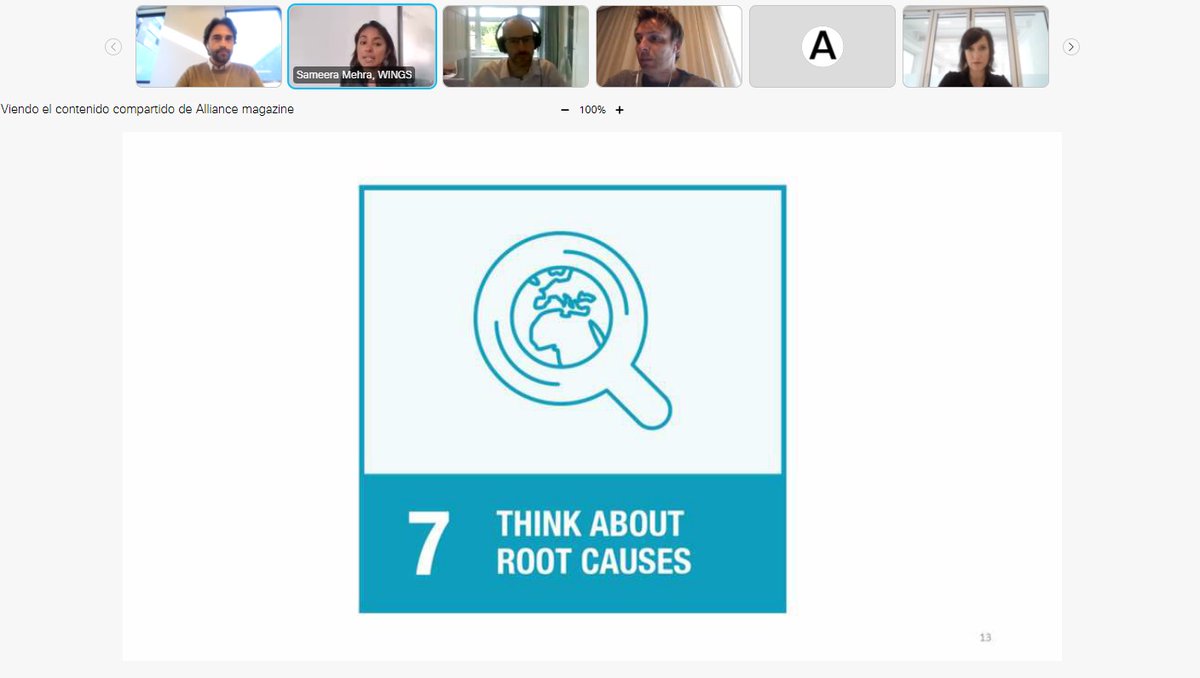Select participant tile with letter A avatar
The height and width of the screenshot is (678, 1200).
[x=822, y=47]
